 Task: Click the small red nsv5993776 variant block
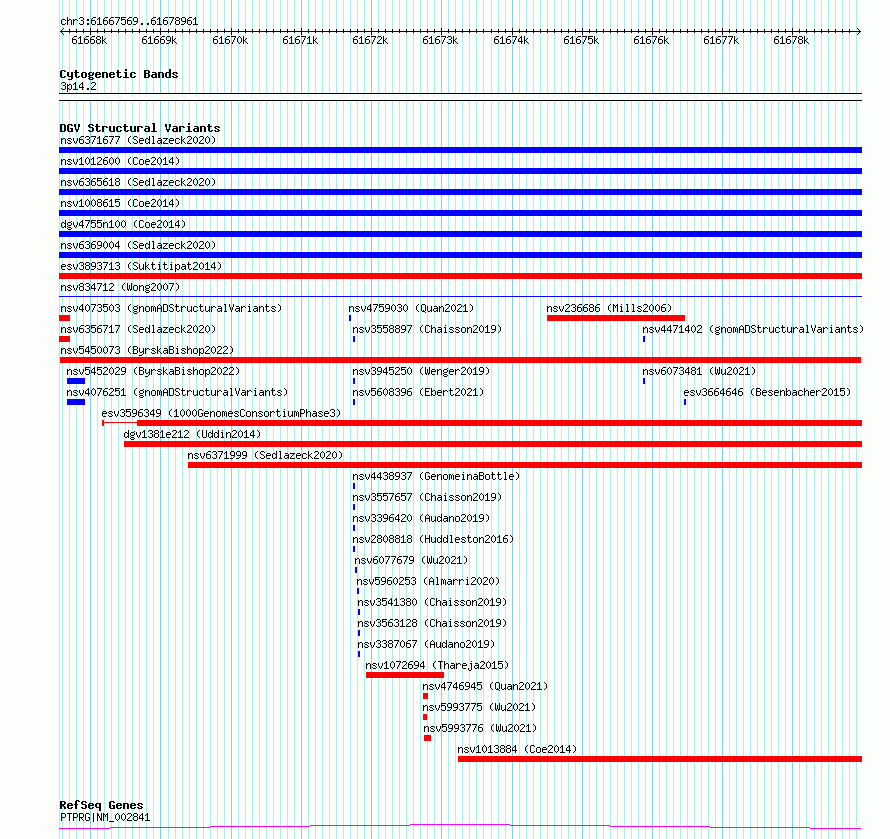427,738
